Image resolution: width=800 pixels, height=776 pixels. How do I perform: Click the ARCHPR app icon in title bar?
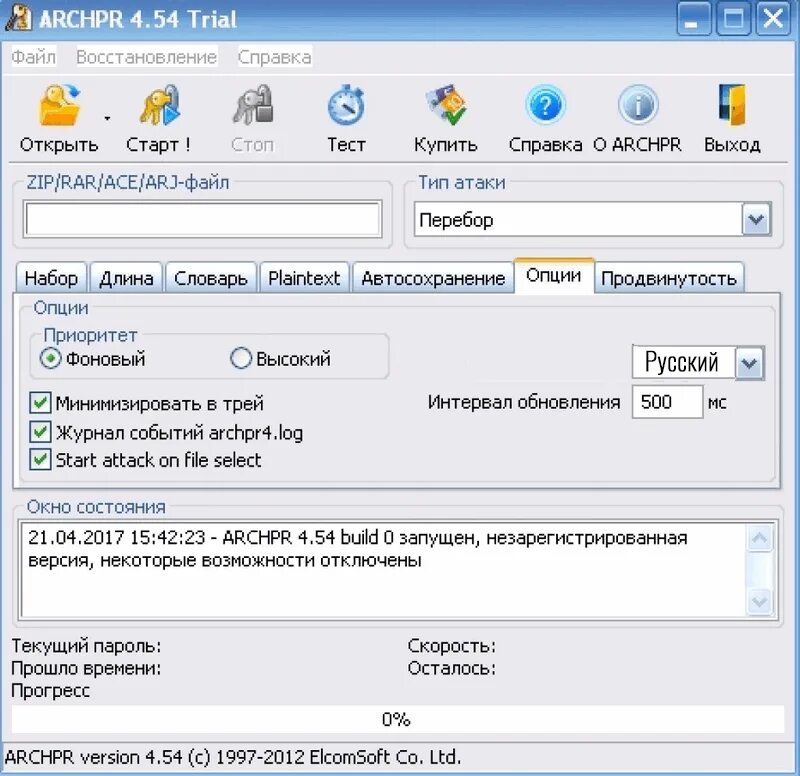point(18,19)
